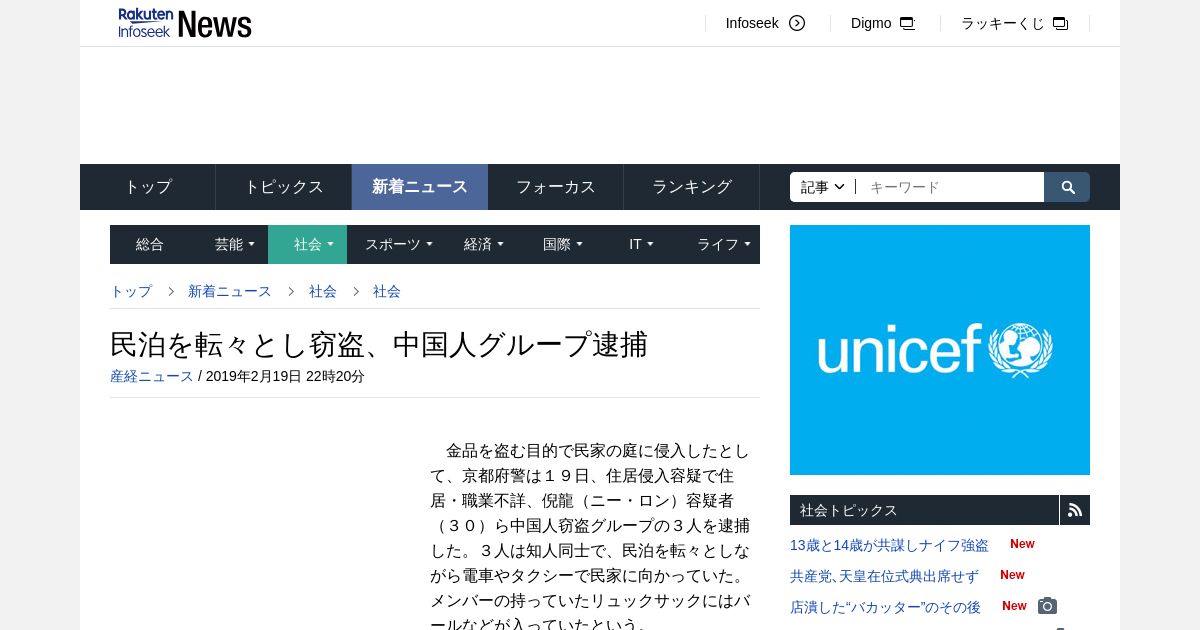The image size is (1200, 630).
Task: Click the Digmo external window icon
Action: (907, 23)
